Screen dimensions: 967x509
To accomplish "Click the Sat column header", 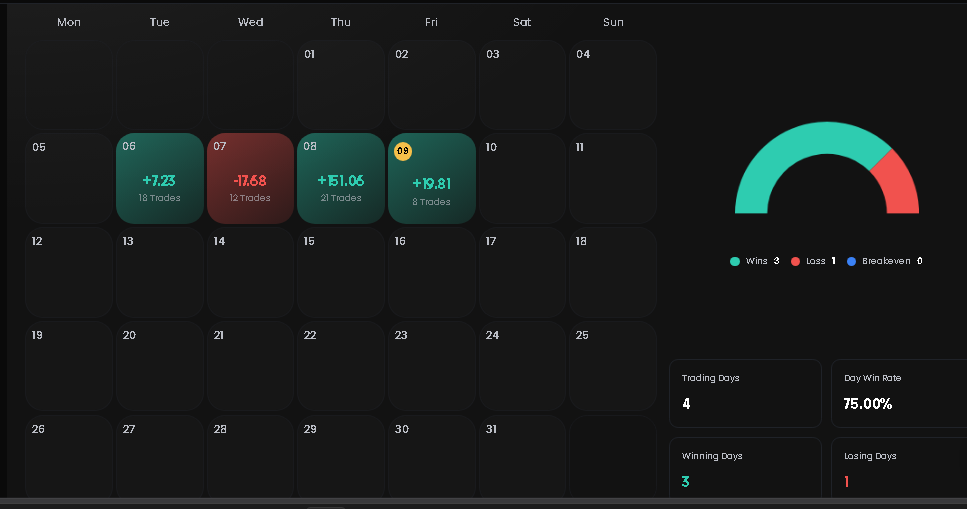I will pyautogui.click(x=522, y=22).
